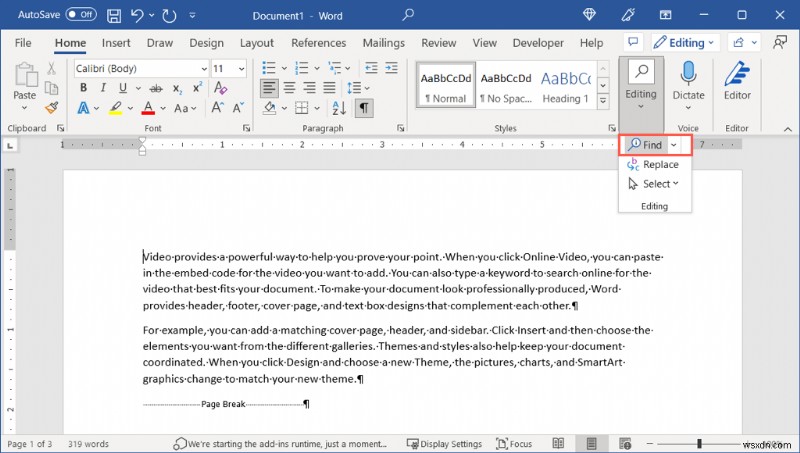Open the File tab

pos(23,43)
